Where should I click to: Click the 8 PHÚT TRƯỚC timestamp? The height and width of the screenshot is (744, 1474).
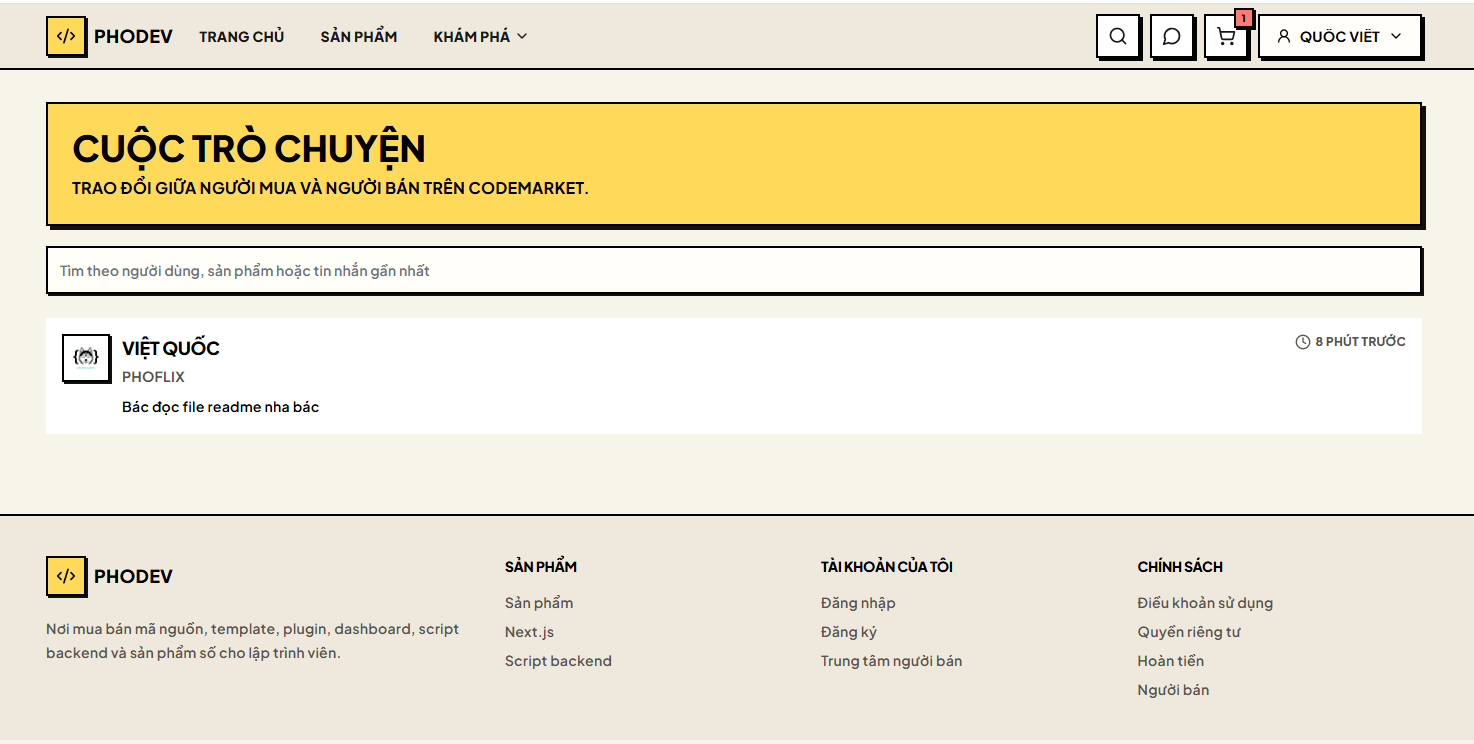click(1360, 342)
